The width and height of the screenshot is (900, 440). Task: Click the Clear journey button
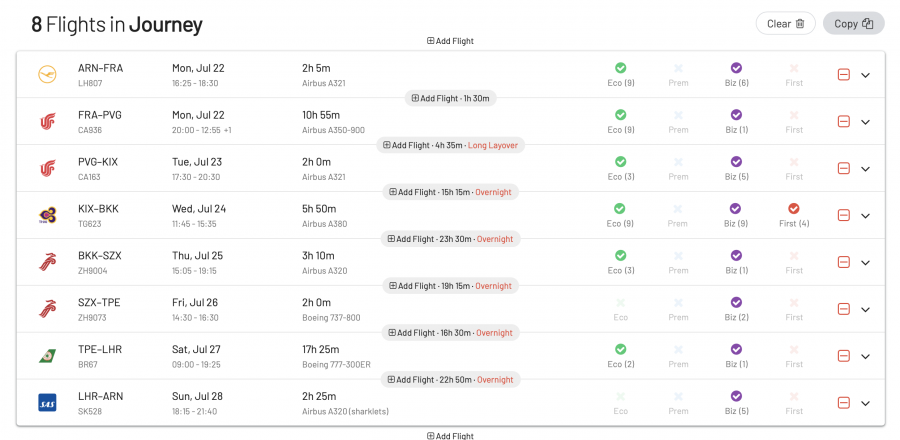[x=785, y=23]
